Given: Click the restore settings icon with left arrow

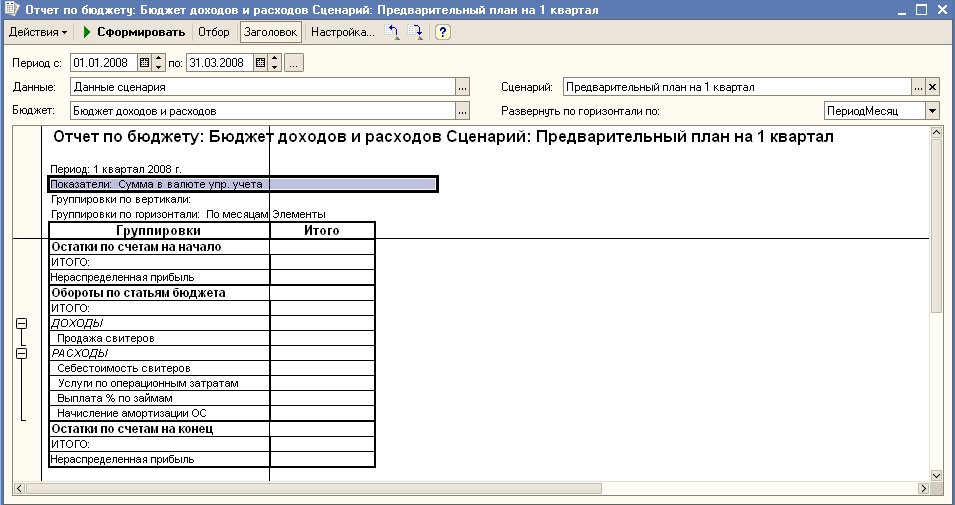Looking at the screenshot, I should click(392, 32).
